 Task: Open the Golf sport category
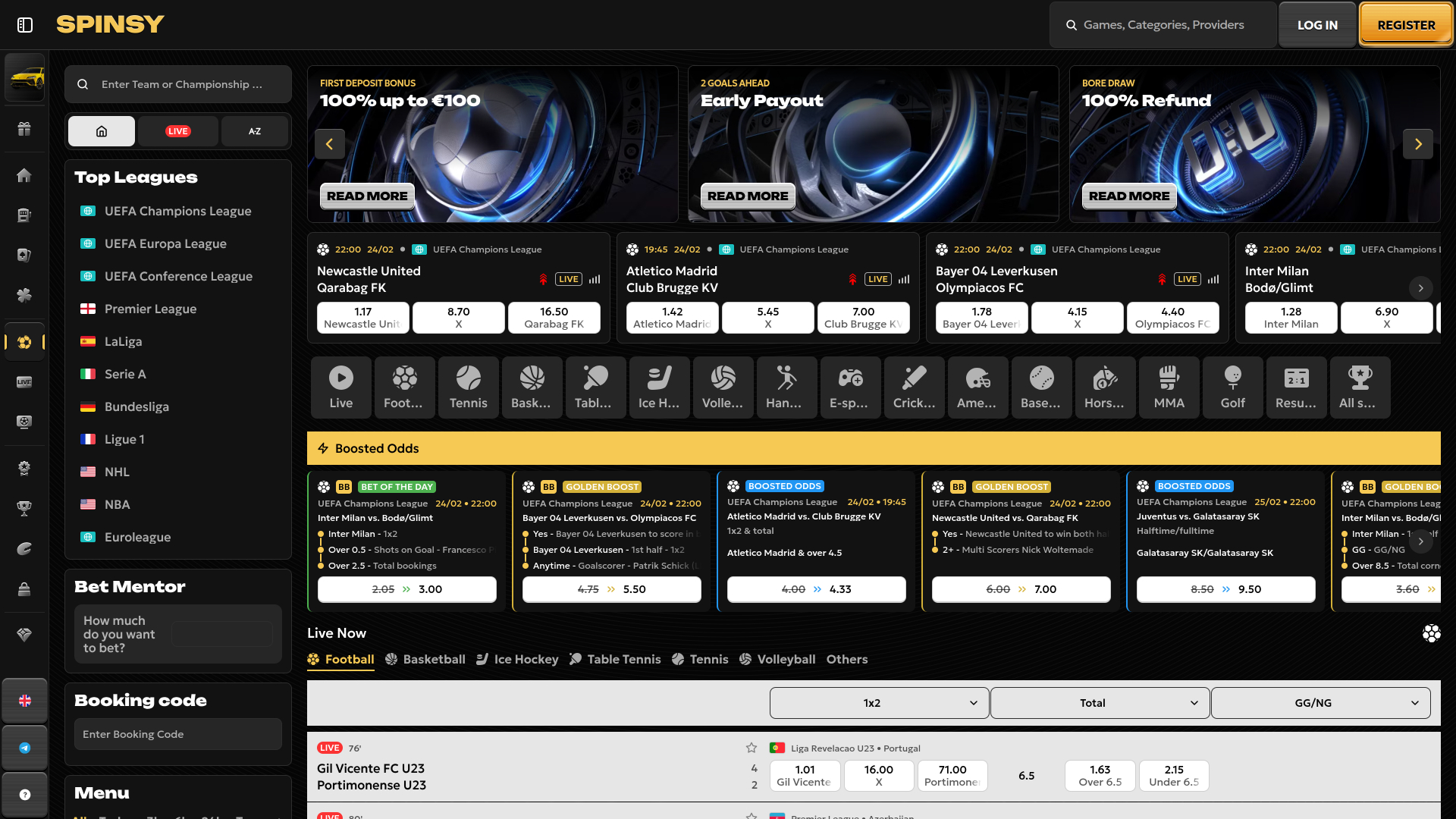1232,387
